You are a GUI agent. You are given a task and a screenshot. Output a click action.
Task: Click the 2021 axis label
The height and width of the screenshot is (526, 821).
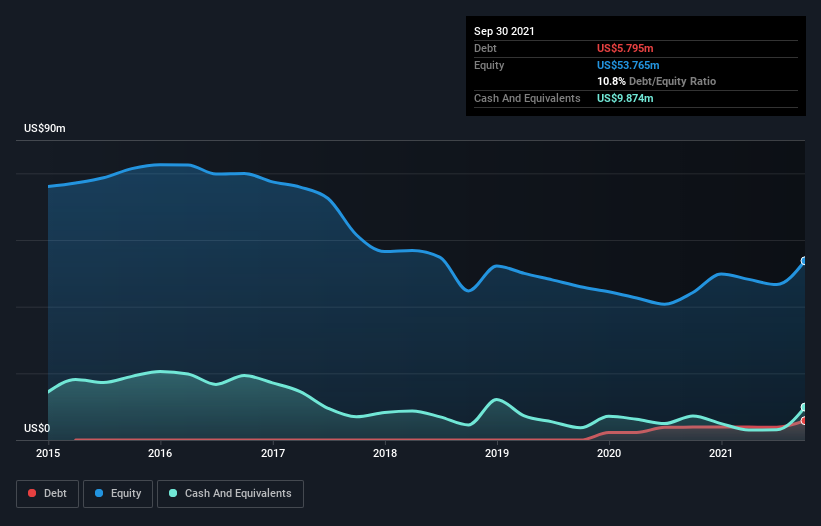(721, 453)
